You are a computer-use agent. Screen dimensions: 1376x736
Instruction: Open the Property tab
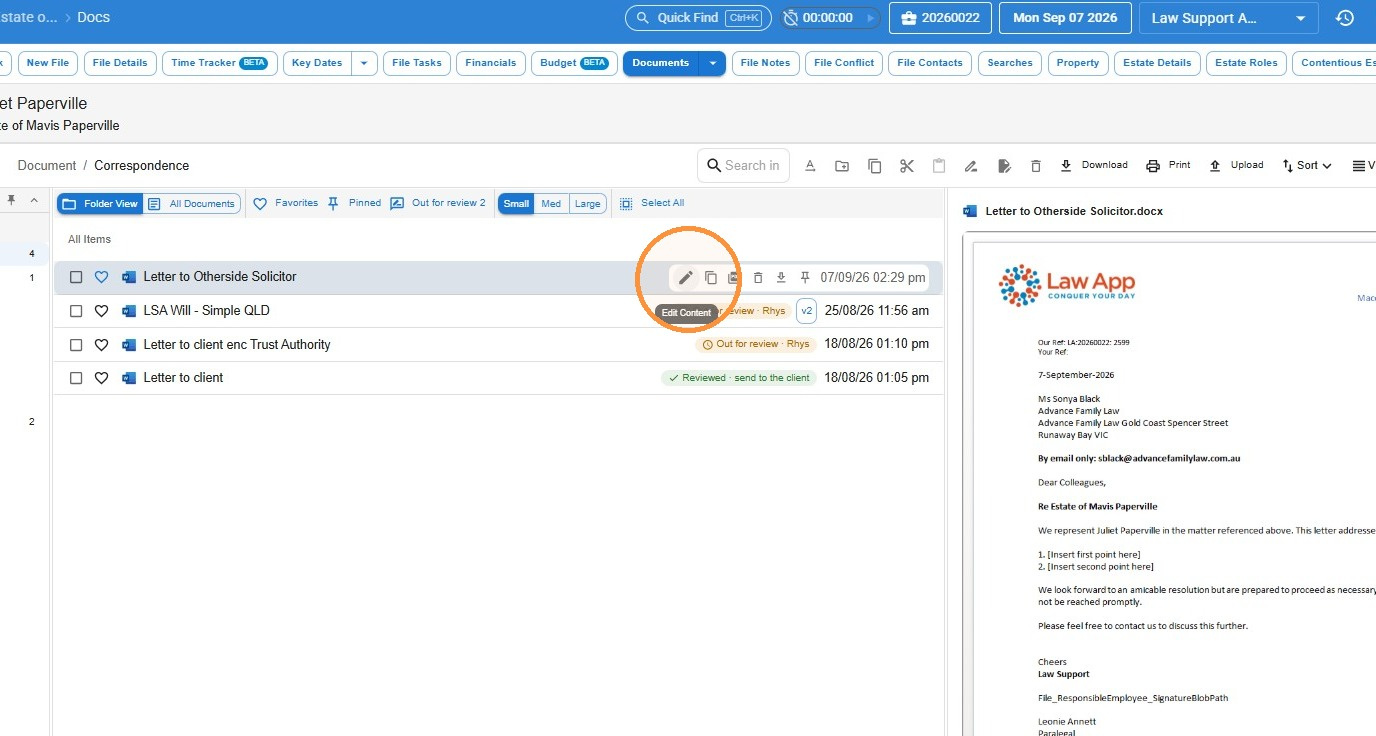tap(1078, 63)
